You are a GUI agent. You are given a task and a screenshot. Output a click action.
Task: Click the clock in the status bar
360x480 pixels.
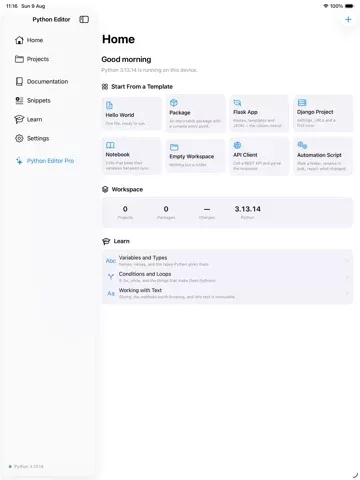[12, 6]
